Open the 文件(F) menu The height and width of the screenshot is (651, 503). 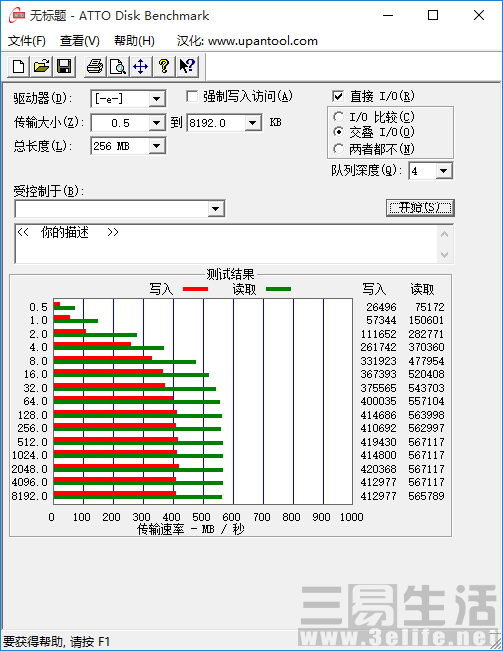[x=27, y=41]
